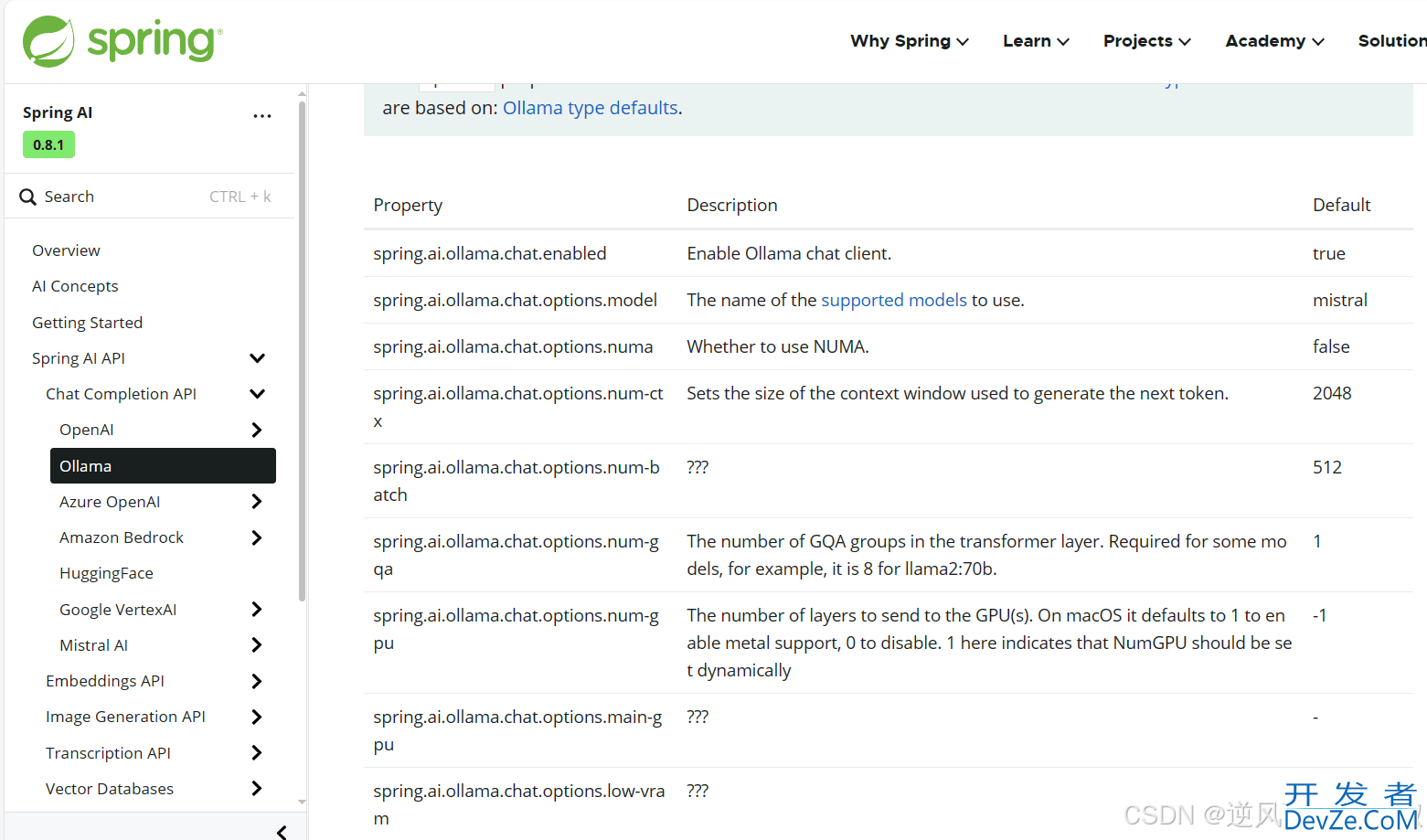
Task: Open the 0.8.1 version badge
Action: [48, 144]
